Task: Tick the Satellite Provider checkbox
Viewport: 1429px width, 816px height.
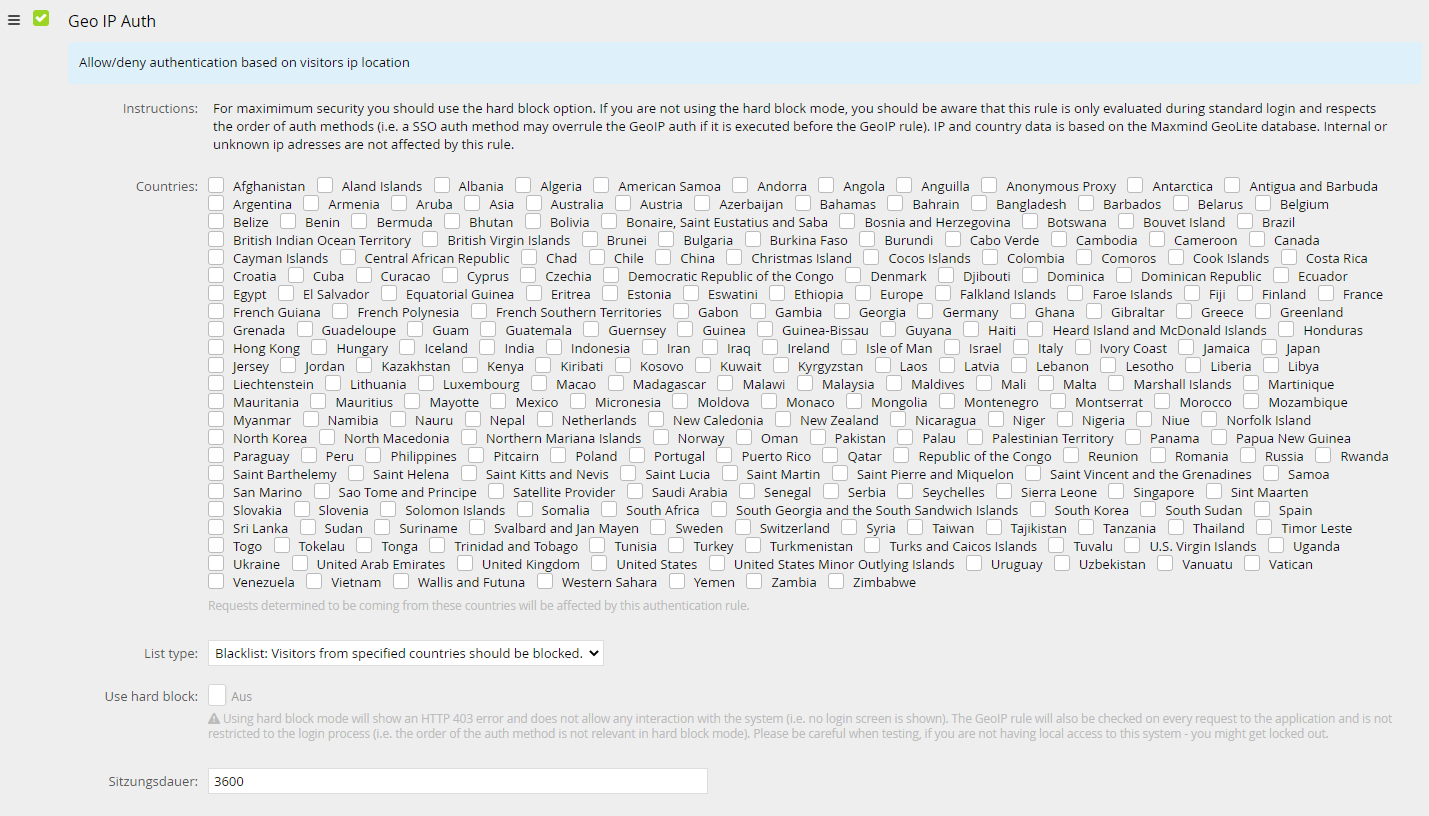Action: tap(496, 491)
